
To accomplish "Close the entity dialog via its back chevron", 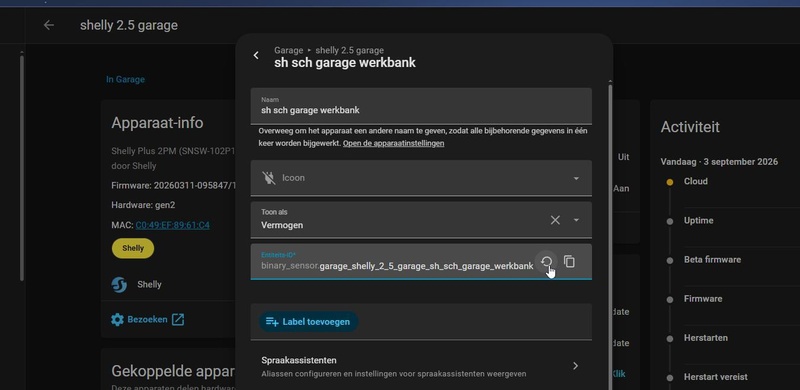I will [x=256, y=55].
